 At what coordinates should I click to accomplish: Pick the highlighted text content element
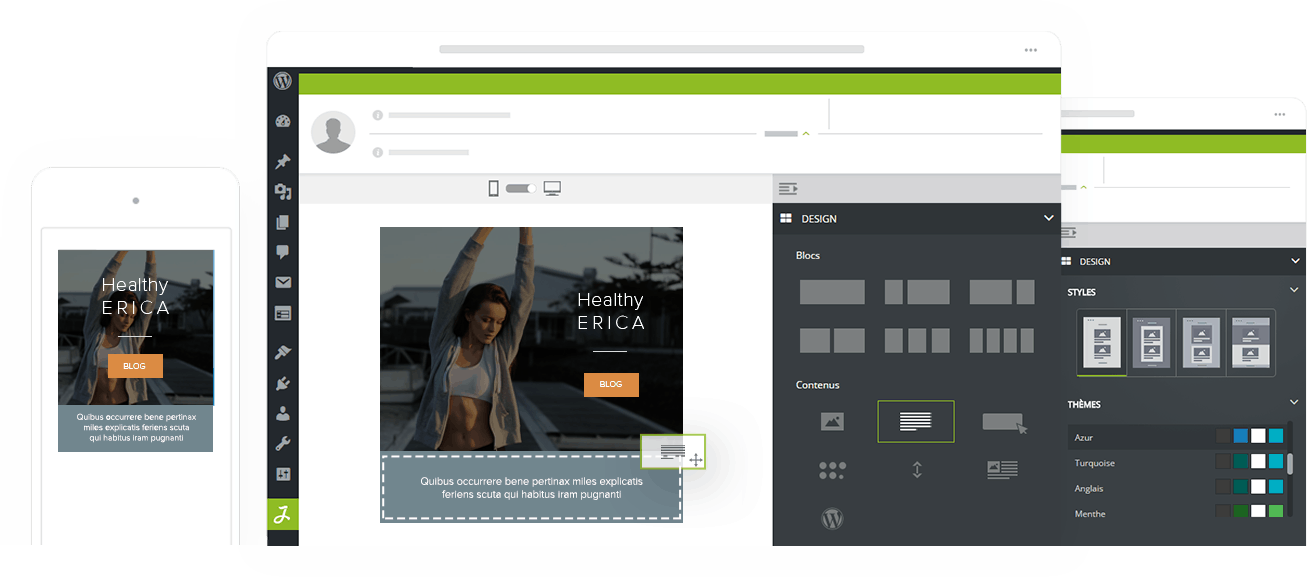click(916, 422)
